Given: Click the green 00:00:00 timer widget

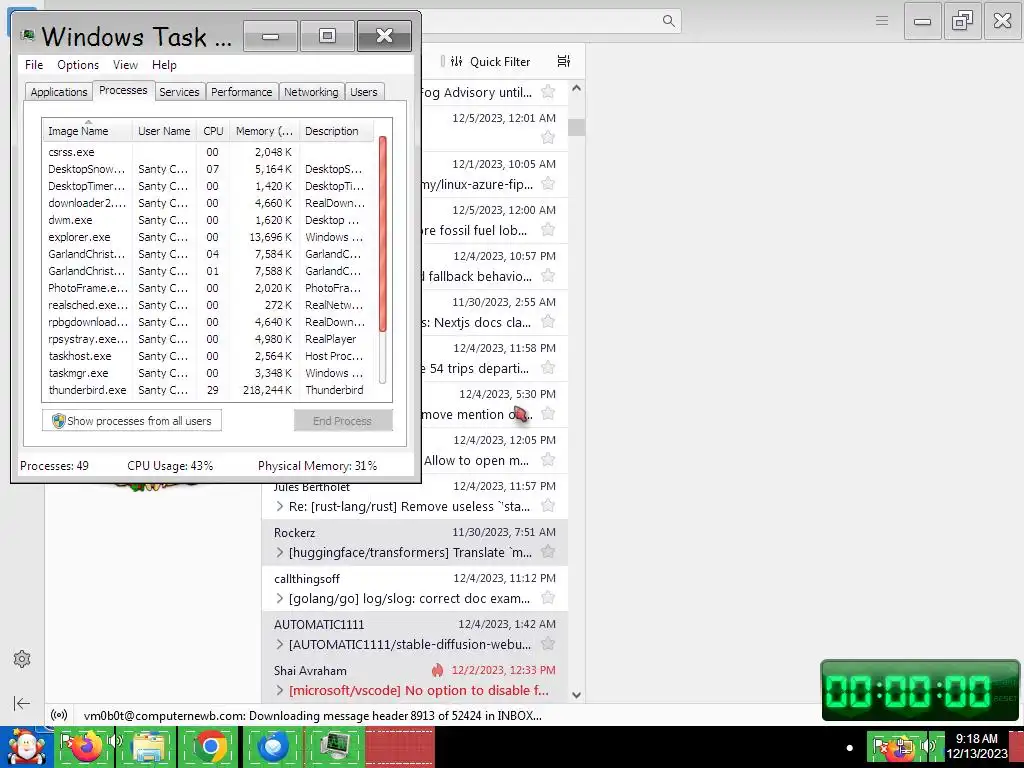Looking at the screenshot, I should tap(920, 690).
